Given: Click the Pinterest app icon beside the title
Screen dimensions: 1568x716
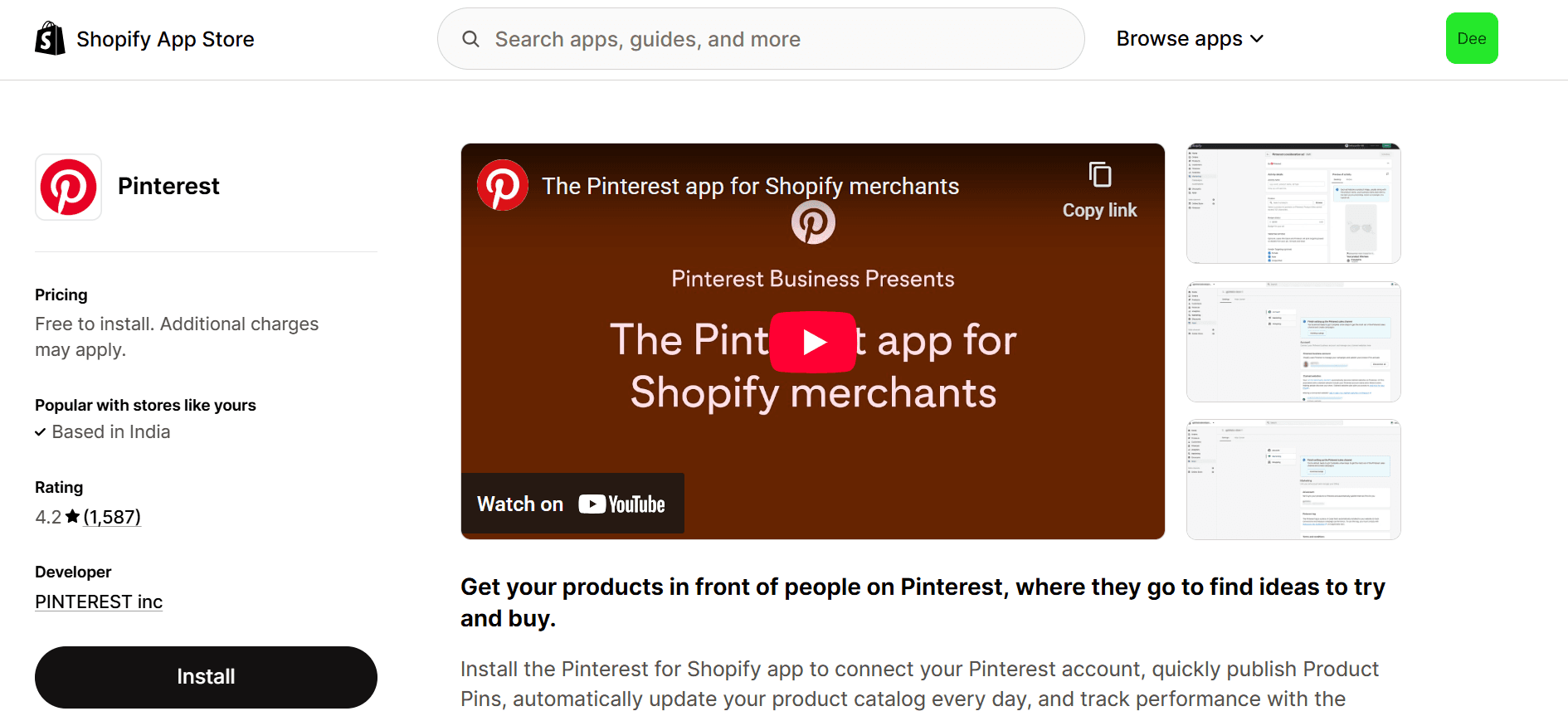Looking at the screenshot, I should pos(69,188).
